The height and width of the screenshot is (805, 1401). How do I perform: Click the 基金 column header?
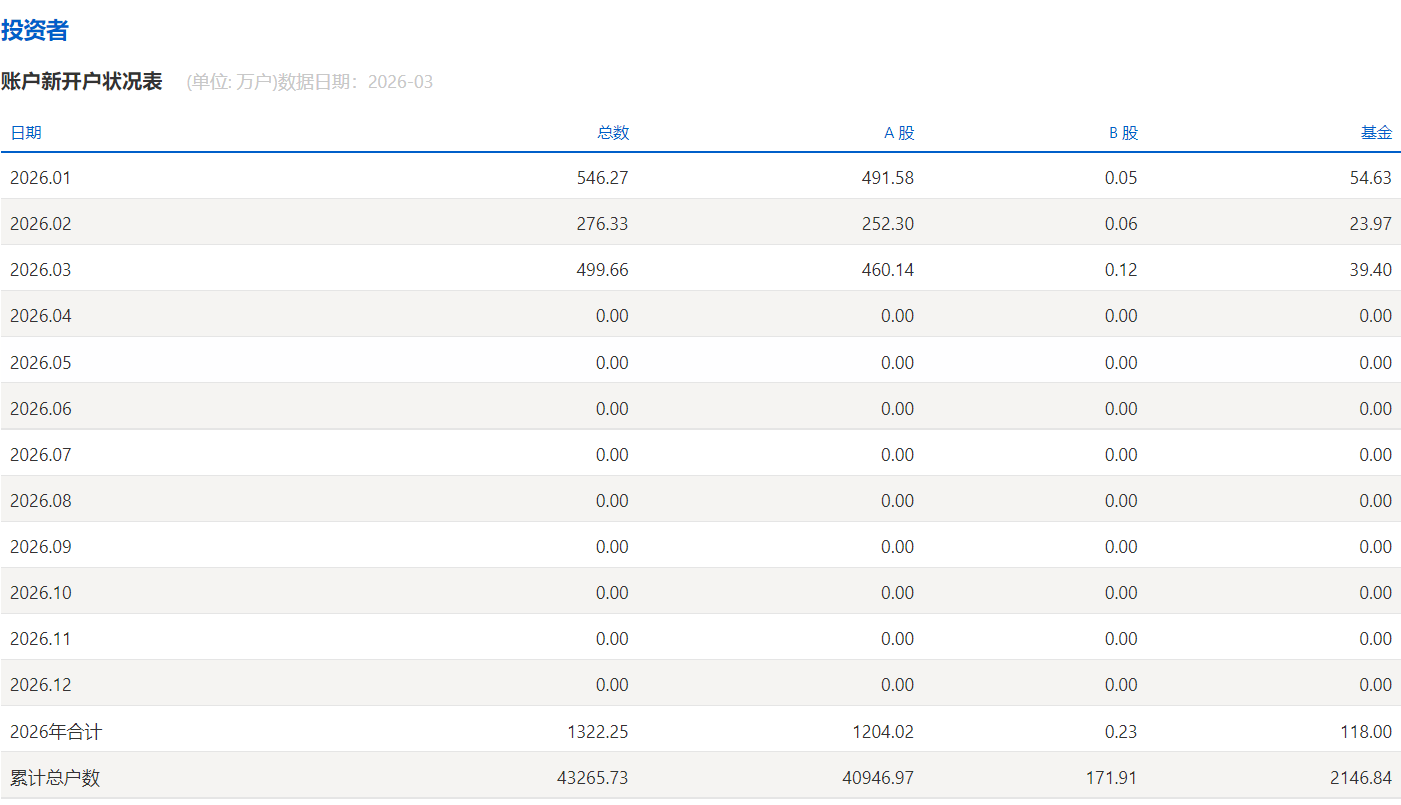click(1375, 133)
